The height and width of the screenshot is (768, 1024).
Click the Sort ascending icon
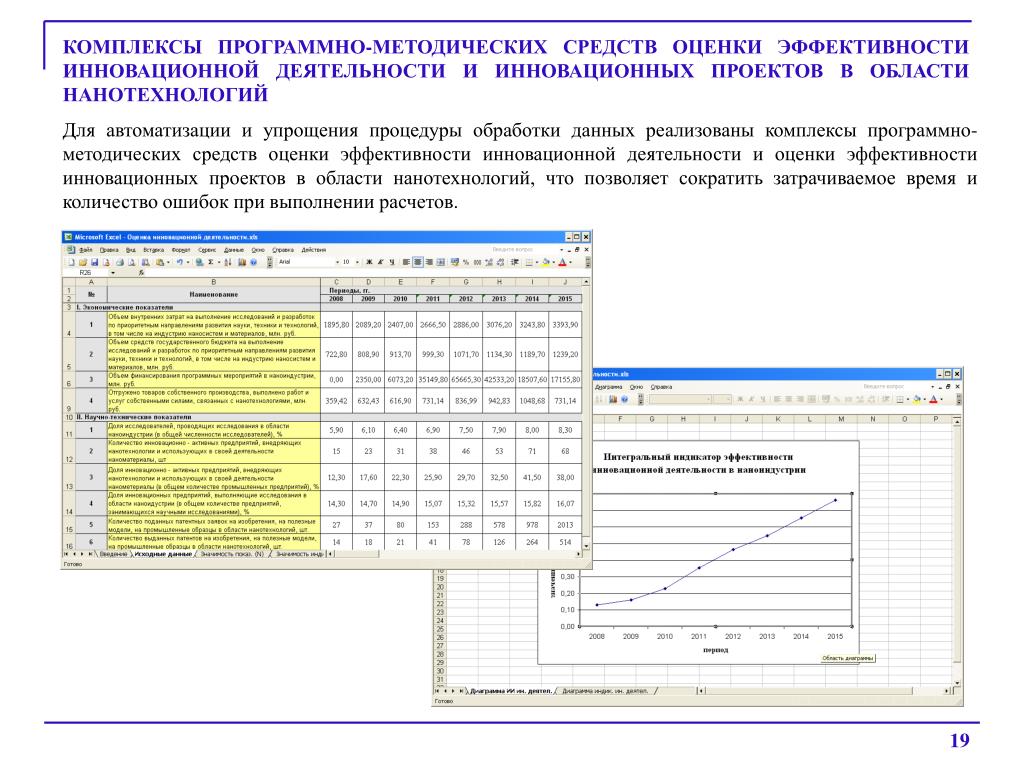pos(228,262)
